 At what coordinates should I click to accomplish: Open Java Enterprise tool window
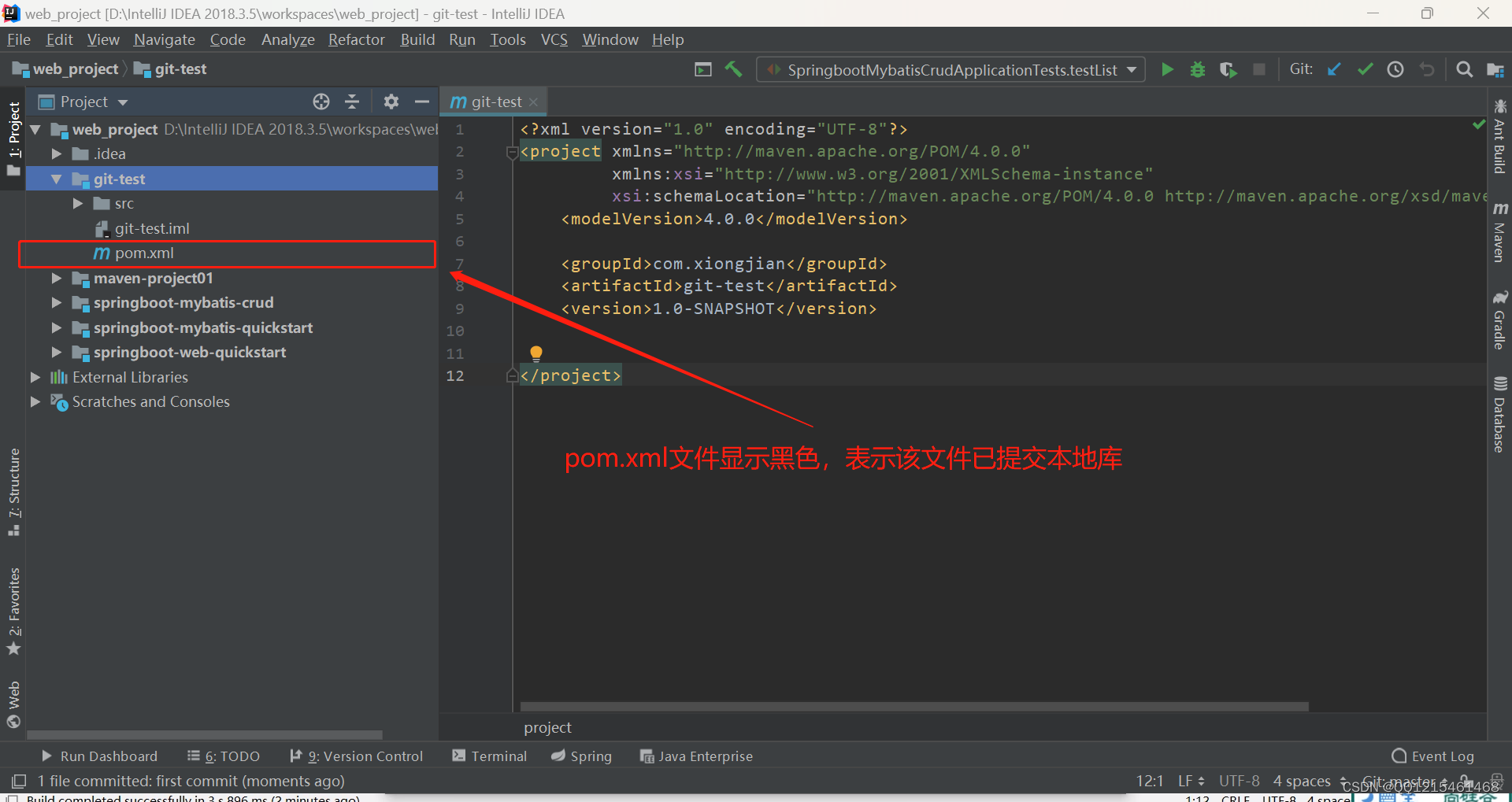coord(696,756)
